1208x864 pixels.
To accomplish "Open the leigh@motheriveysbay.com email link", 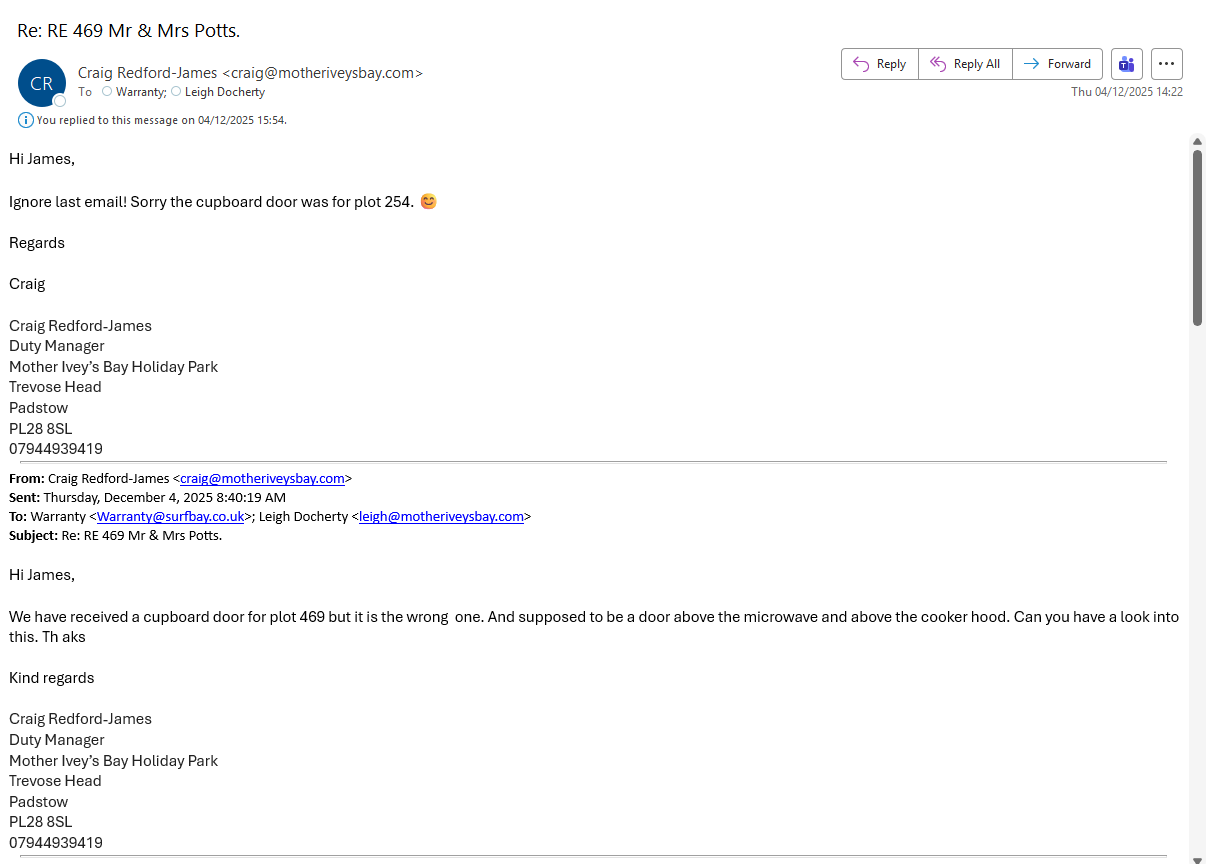I will (x=441, y=517).
